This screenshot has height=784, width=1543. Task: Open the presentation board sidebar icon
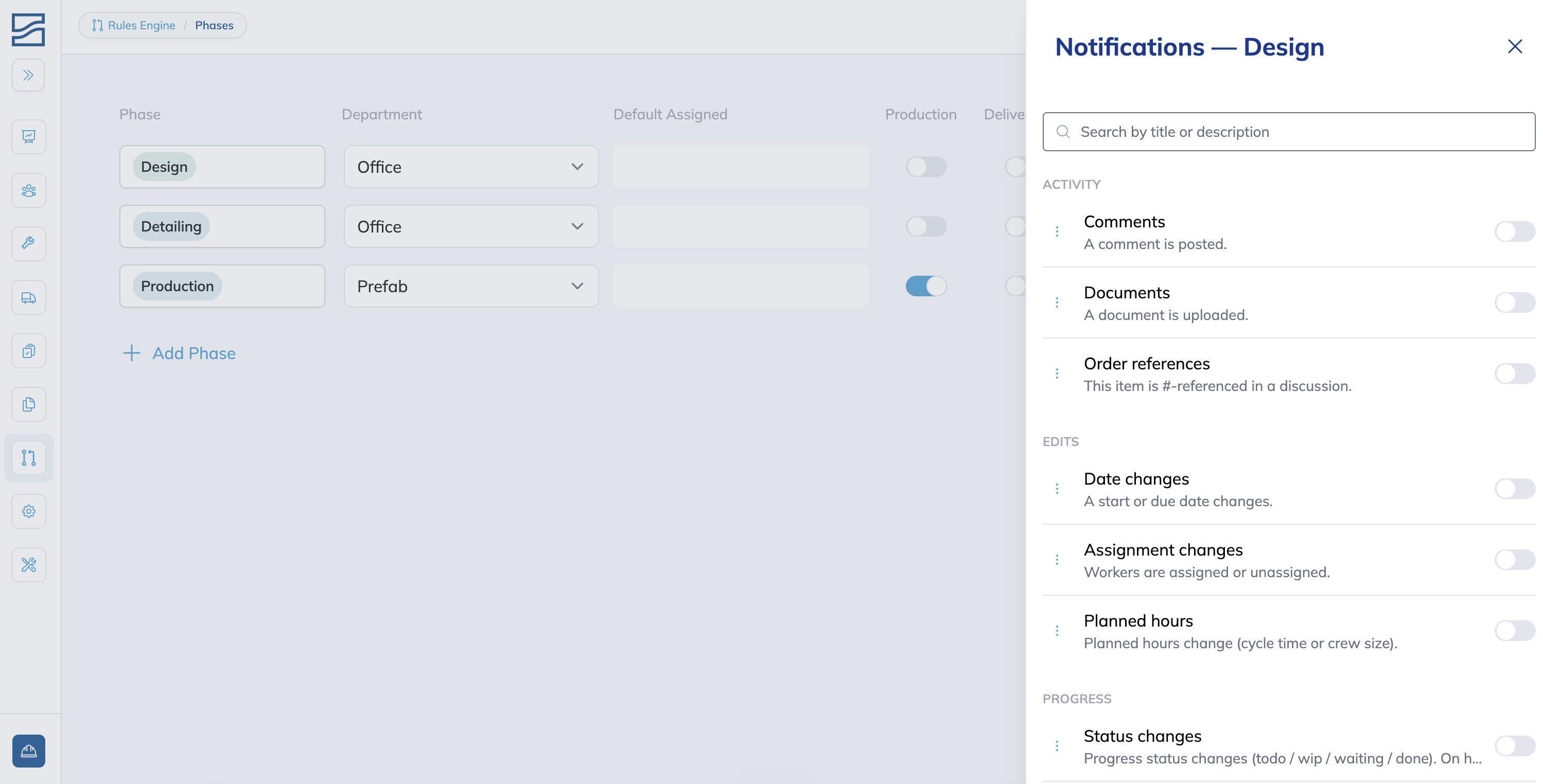coord(28,136)
